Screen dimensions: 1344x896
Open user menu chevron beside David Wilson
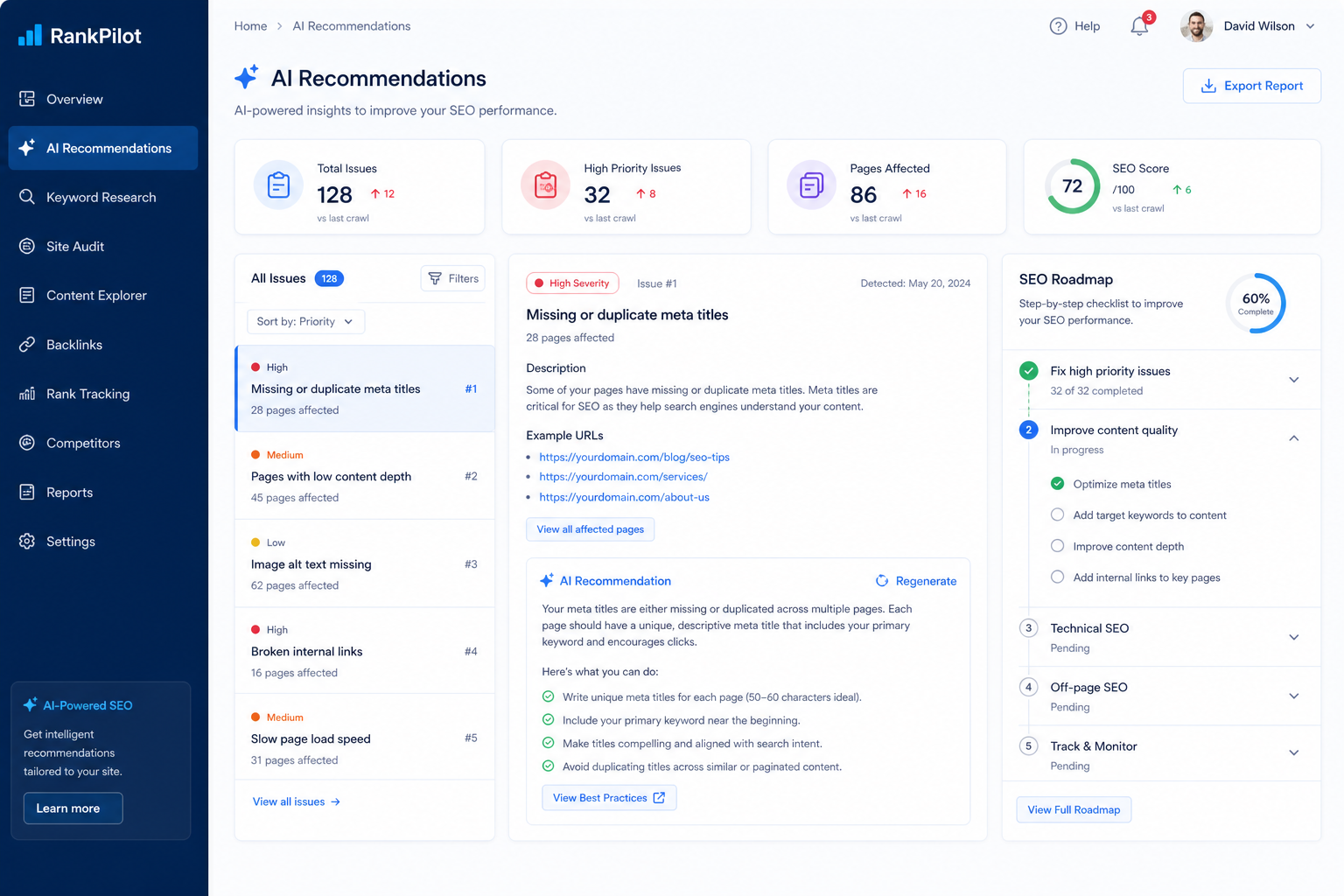point(1310,26)
